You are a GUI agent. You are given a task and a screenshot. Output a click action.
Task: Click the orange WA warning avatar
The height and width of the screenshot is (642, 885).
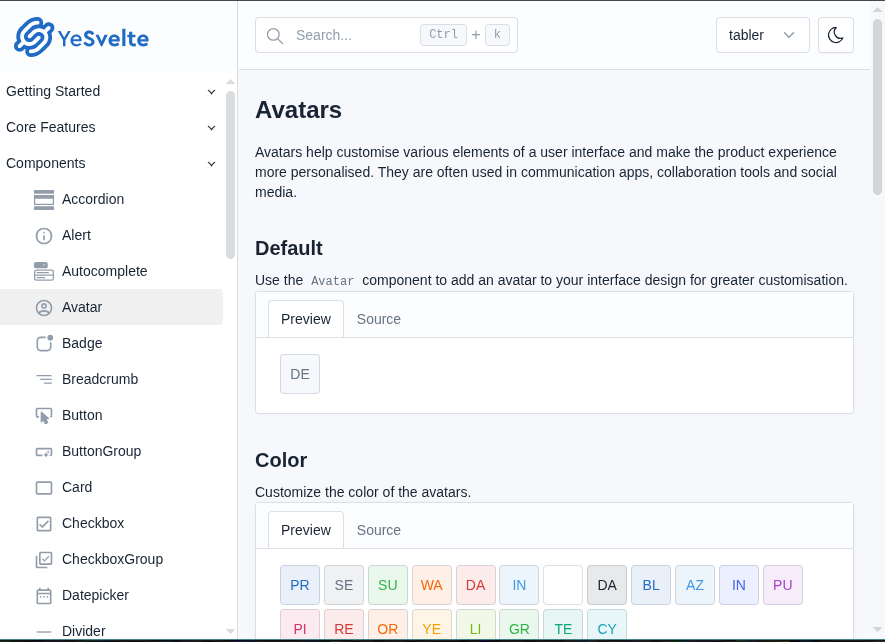pyautogui.click(x=432, y=585)
